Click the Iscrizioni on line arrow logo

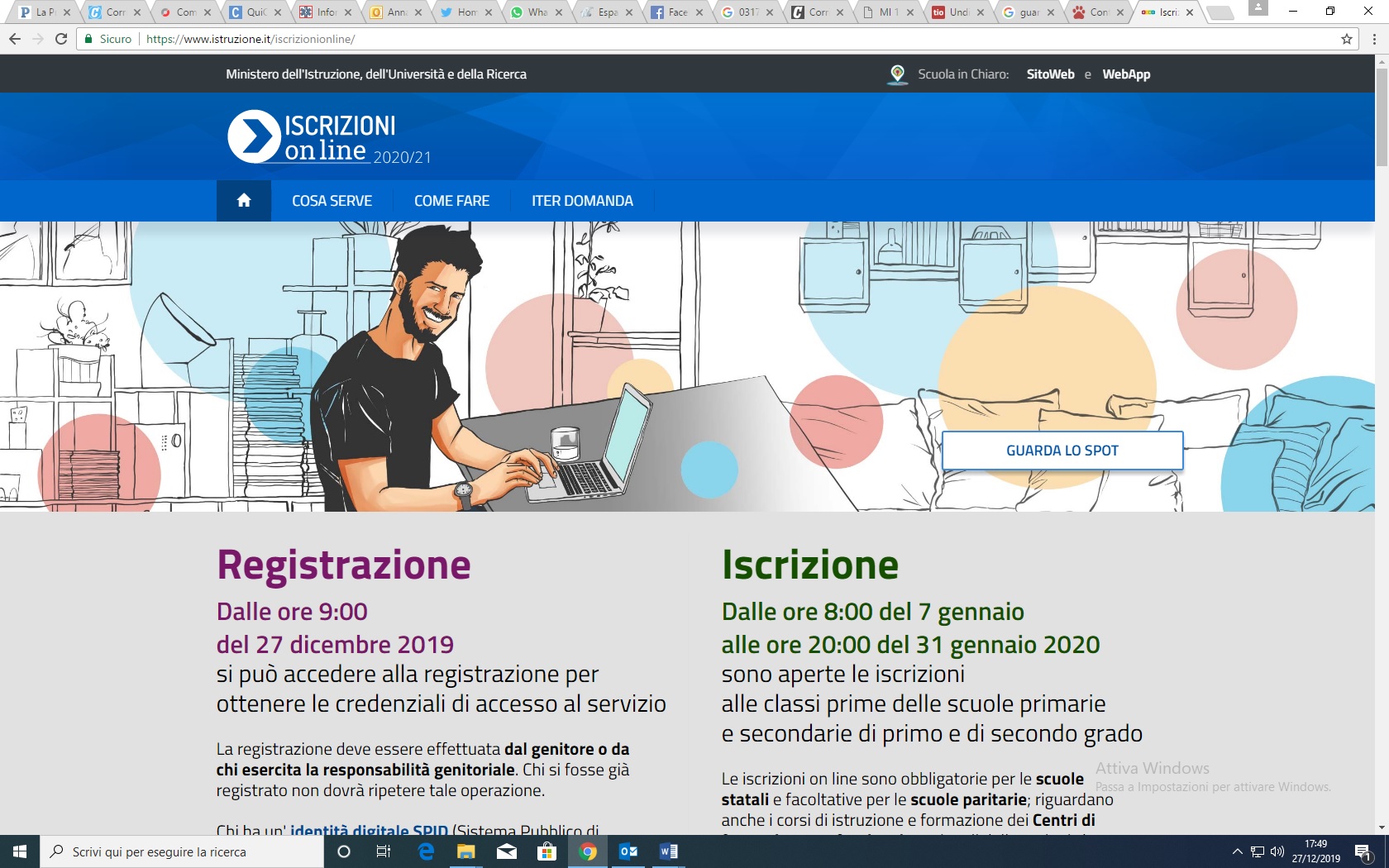tap(254, 136)
